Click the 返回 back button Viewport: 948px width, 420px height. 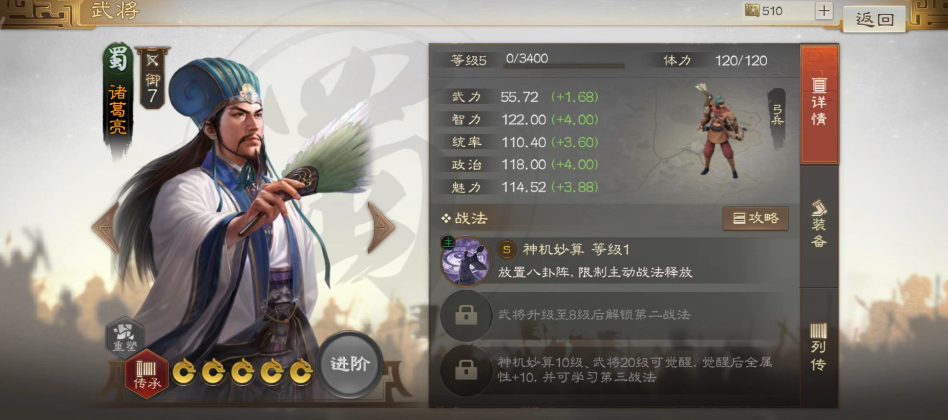coord(874,19)
